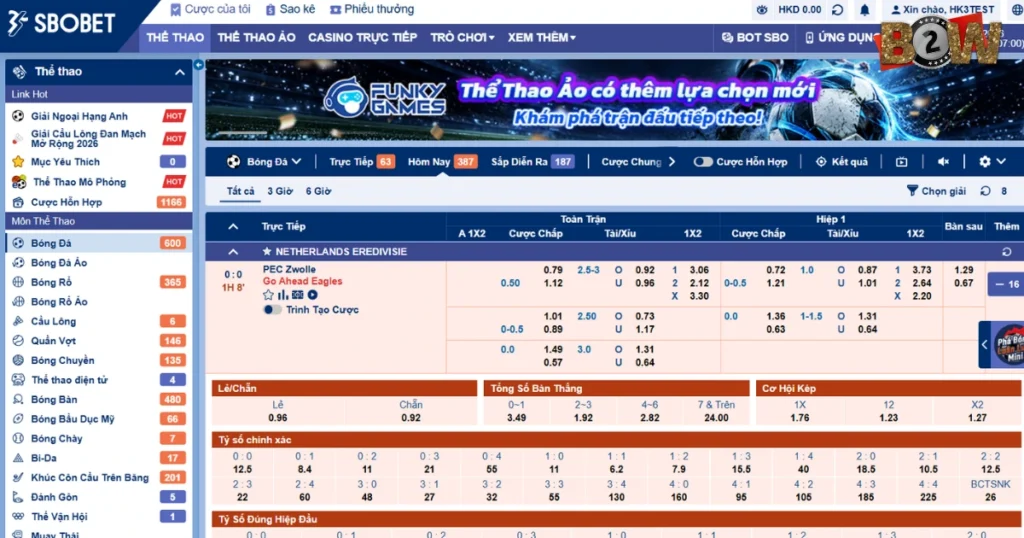
Task: Click the Cầu Lông shuttlecock icon
Action: click(x=18, y=321)
